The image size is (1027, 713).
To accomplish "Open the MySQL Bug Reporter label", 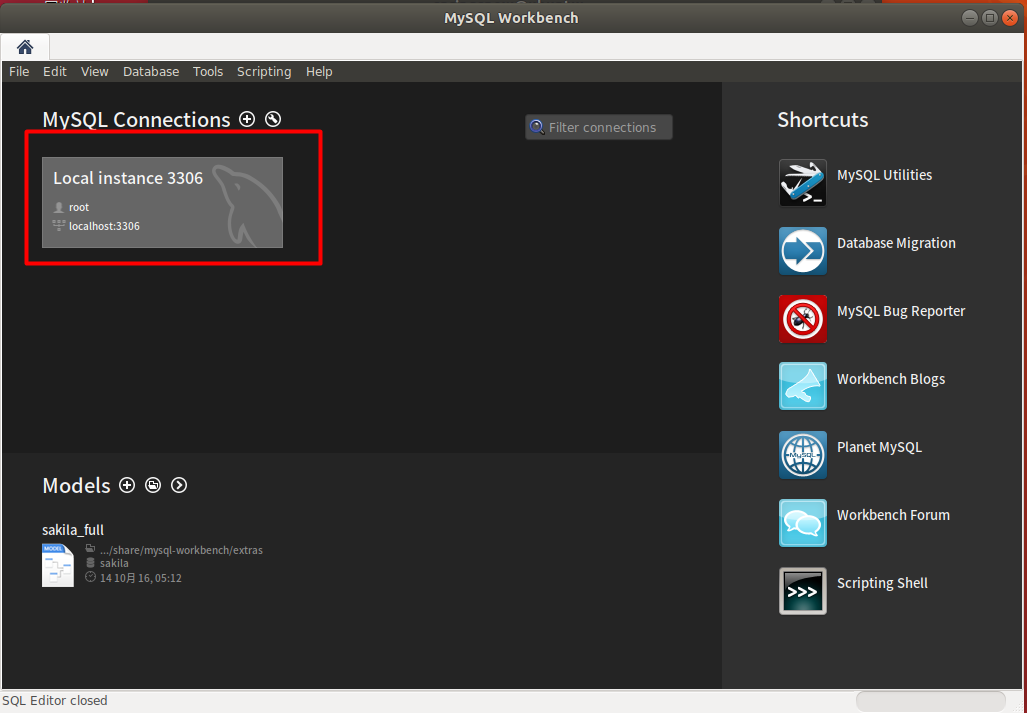I will 901,311.
